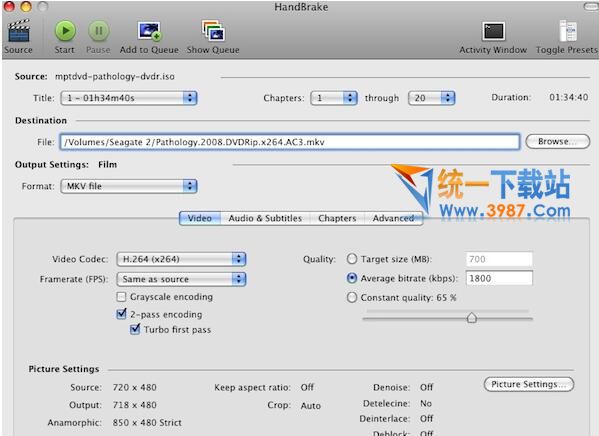This screenshot has height=436, width=599.
Task: Switch to the Advanced tab
Action: click(393, 218)
